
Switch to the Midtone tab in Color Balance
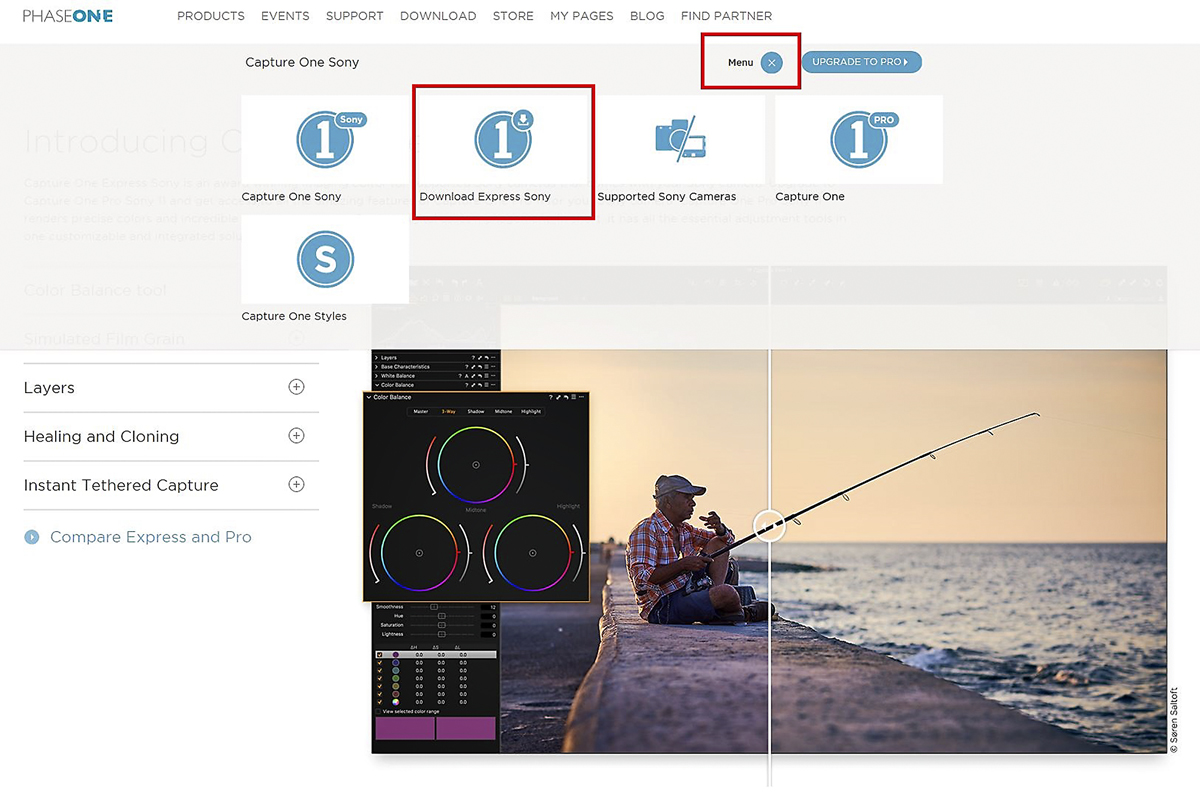coord(503,411)
